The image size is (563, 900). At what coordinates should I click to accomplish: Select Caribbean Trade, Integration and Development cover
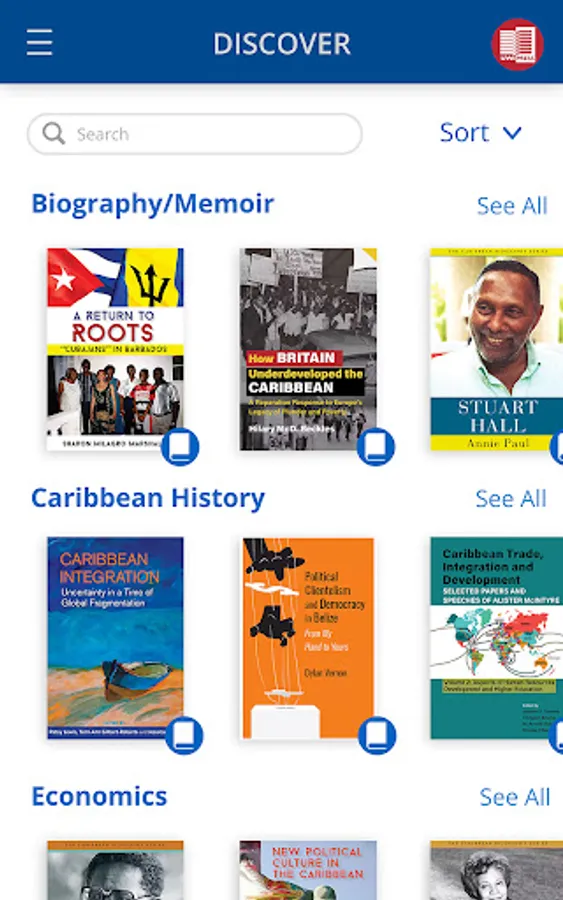[496, 638]
